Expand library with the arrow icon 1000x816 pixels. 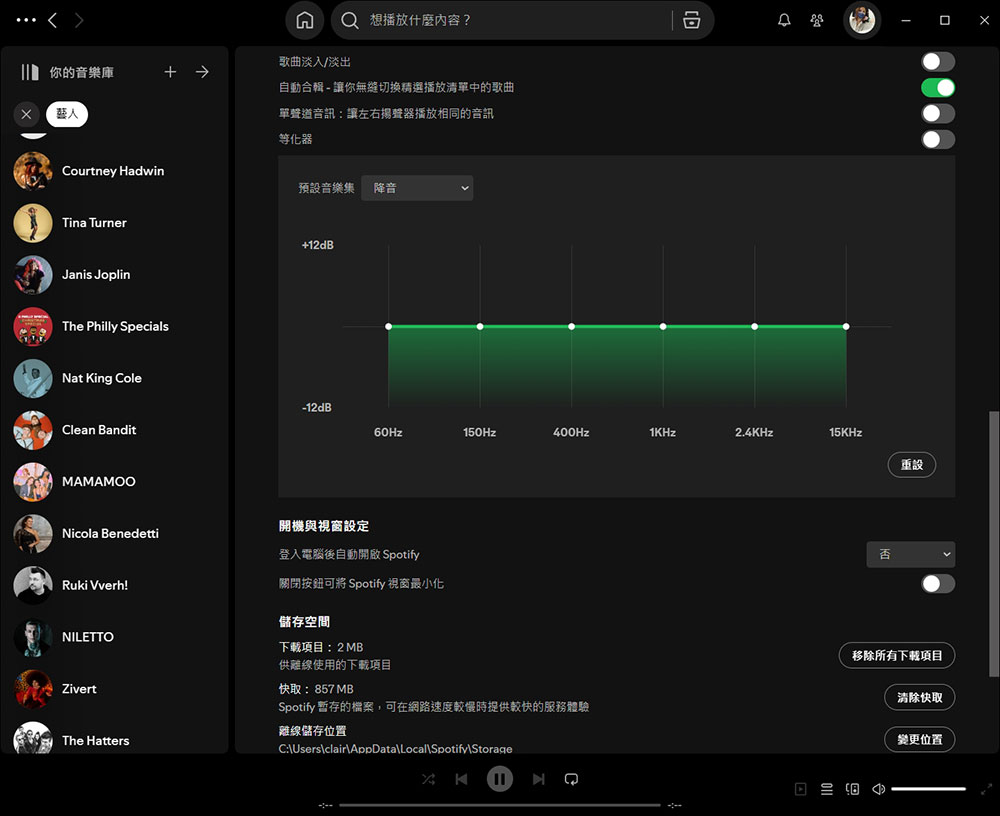coord(202,72)
